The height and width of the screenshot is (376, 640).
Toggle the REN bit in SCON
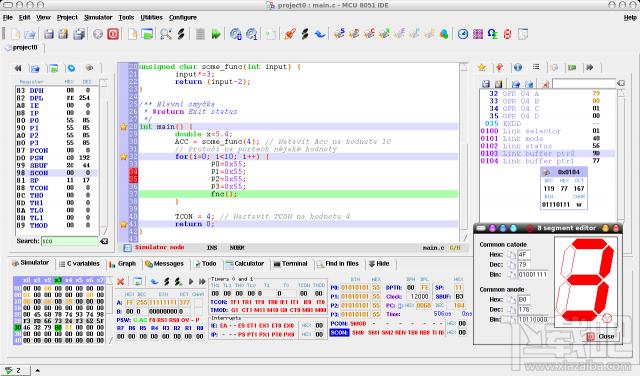tap(400, 333)
